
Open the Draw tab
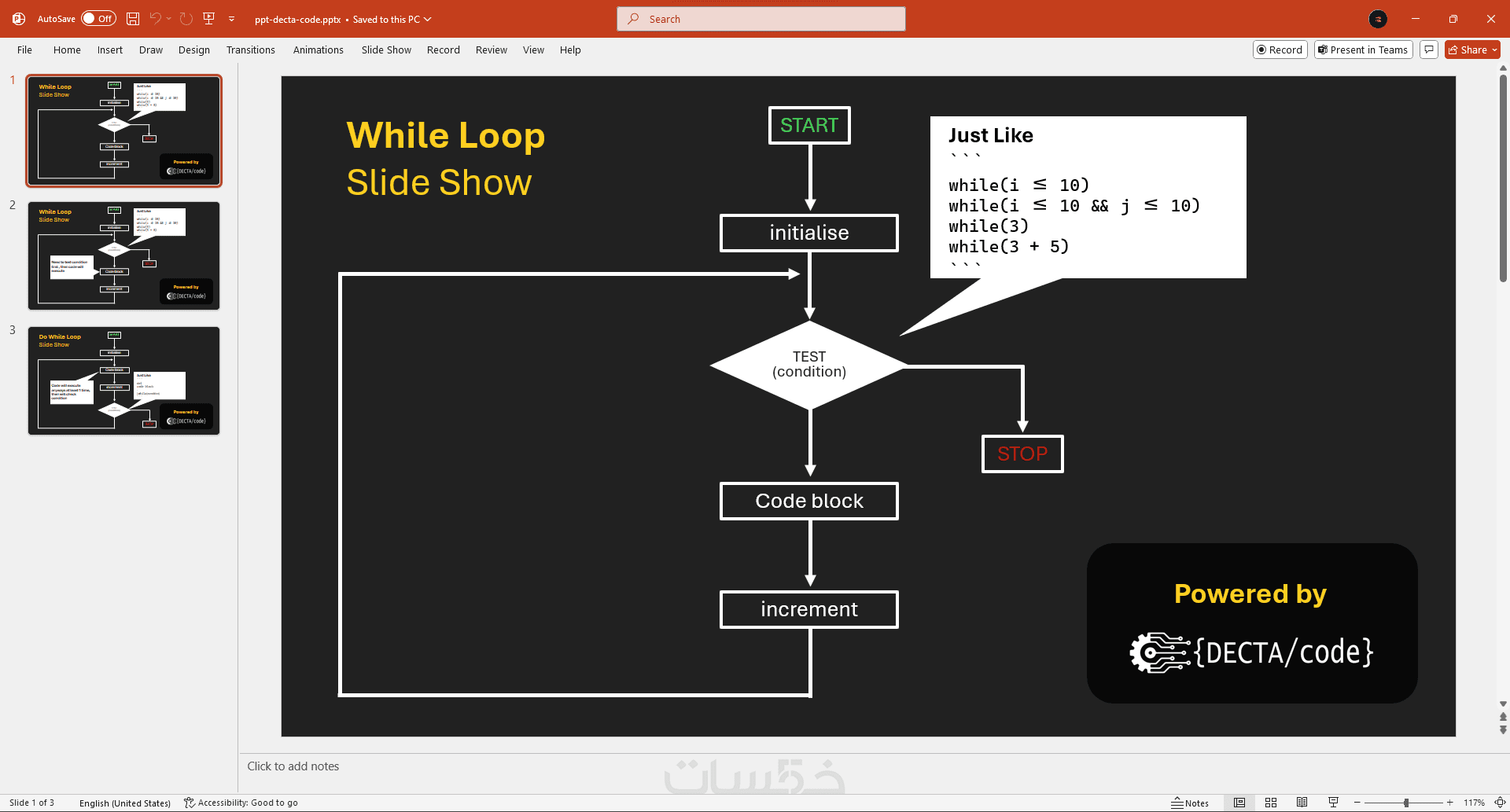tap(151, 50)
